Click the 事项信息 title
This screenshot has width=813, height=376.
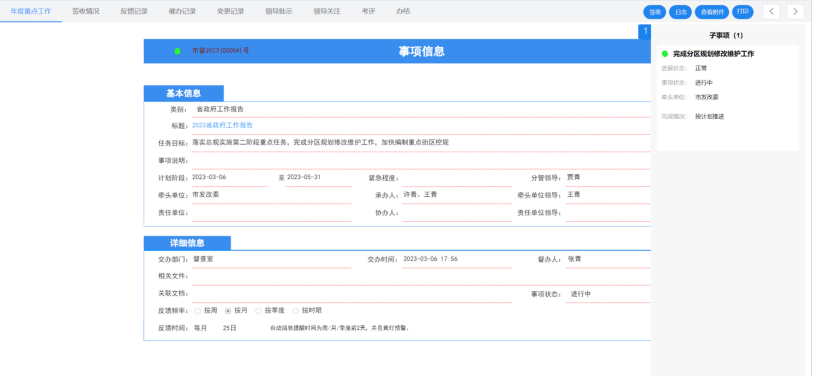[421, 51]
